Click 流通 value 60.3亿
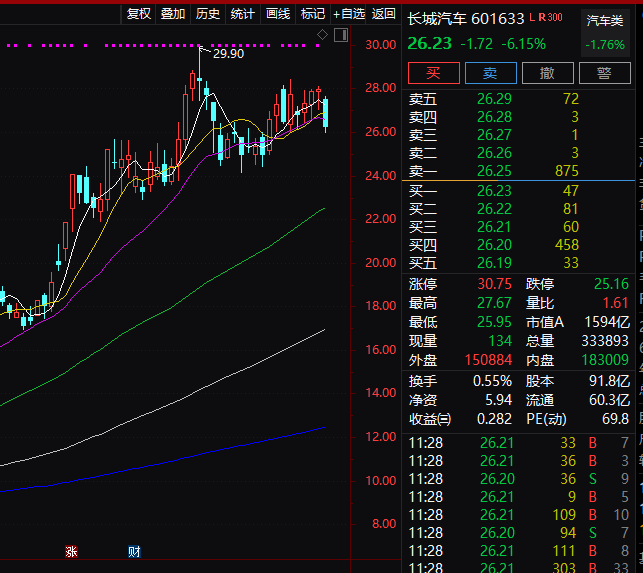 (609, 400)
